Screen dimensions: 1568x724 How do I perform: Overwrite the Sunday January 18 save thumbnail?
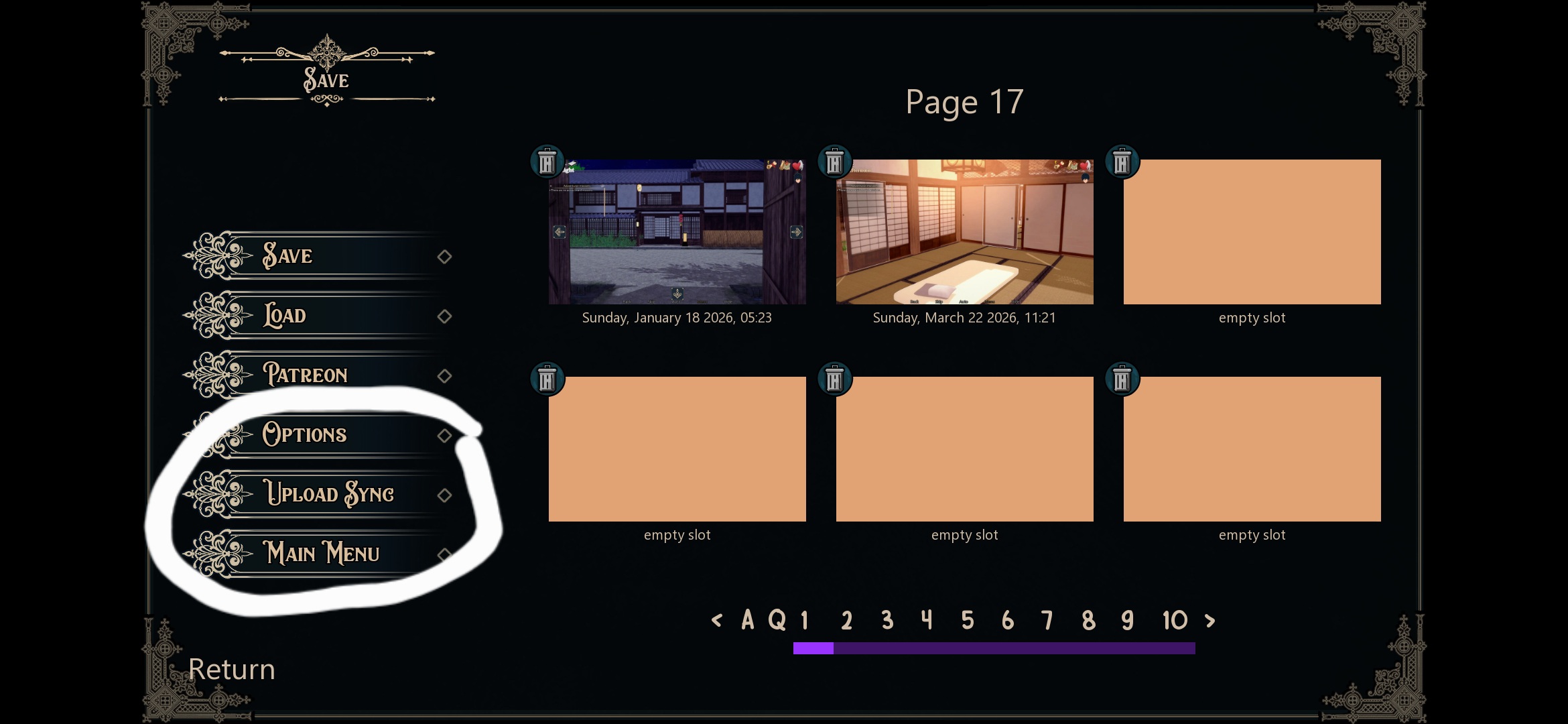pos(677,232)
